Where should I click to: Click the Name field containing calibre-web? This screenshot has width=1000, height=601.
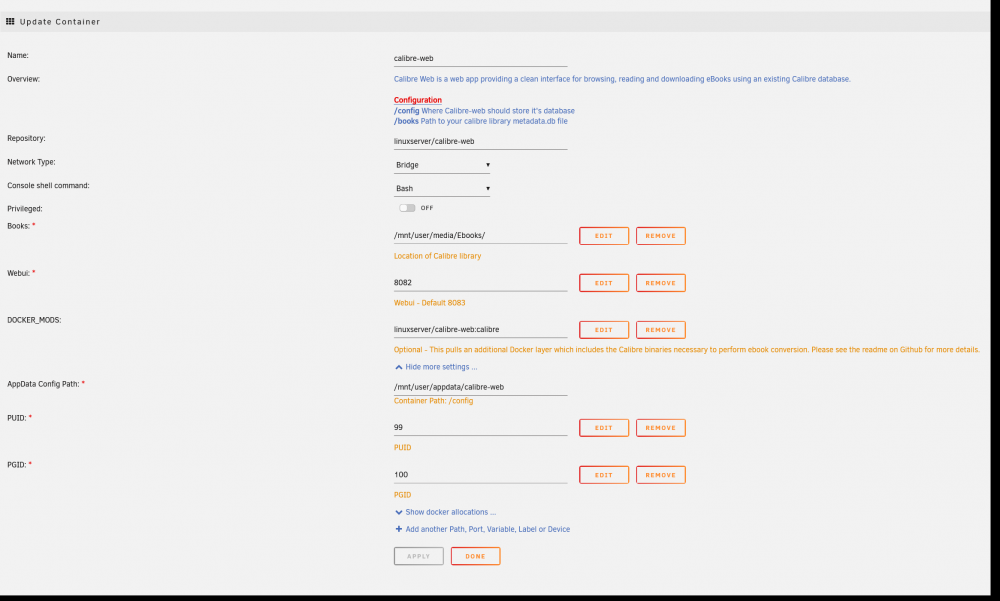[480, 58]
